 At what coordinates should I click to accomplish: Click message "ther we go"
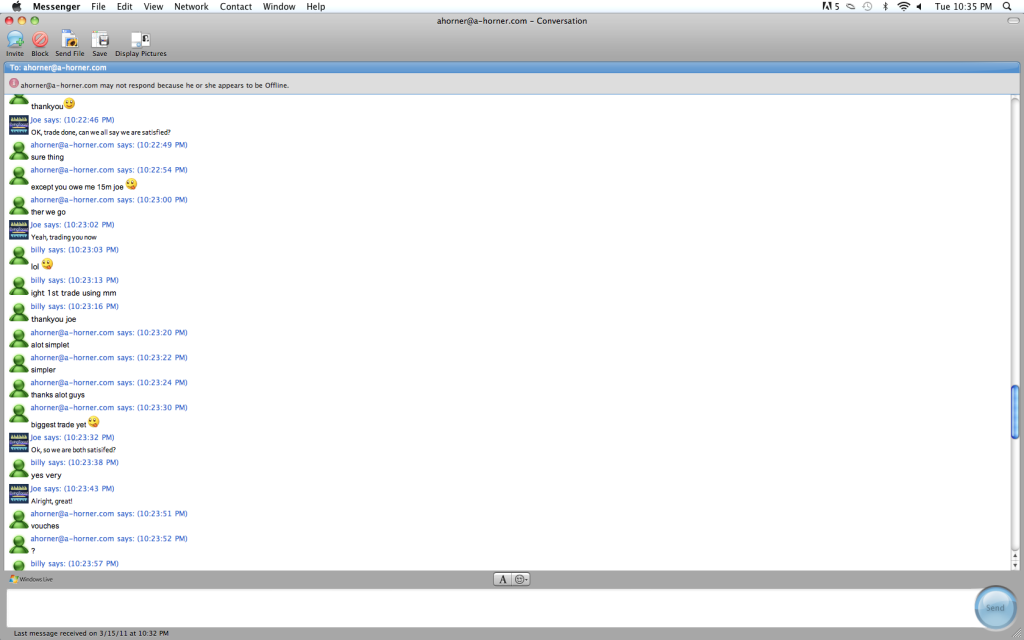48,212
